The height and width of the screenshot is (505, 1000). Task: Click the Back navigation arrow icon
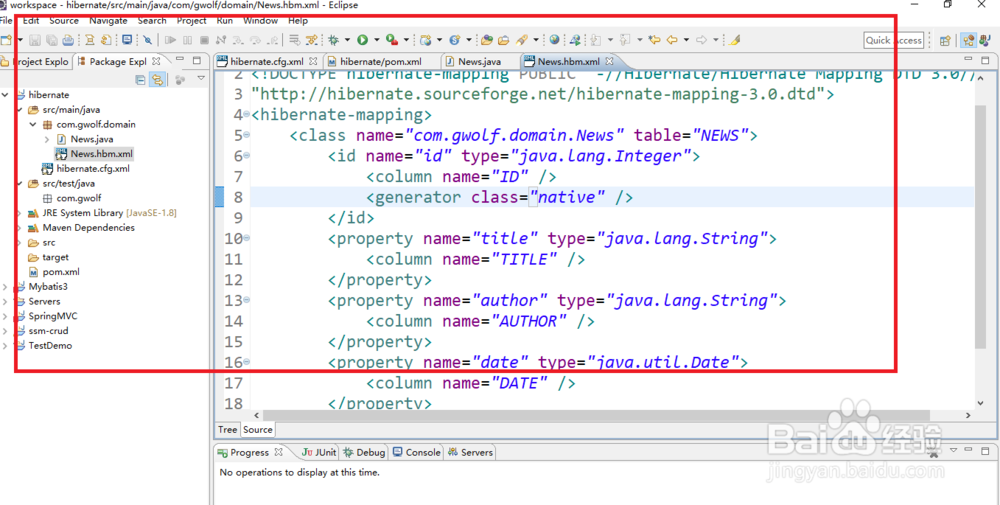coord(672,40)
